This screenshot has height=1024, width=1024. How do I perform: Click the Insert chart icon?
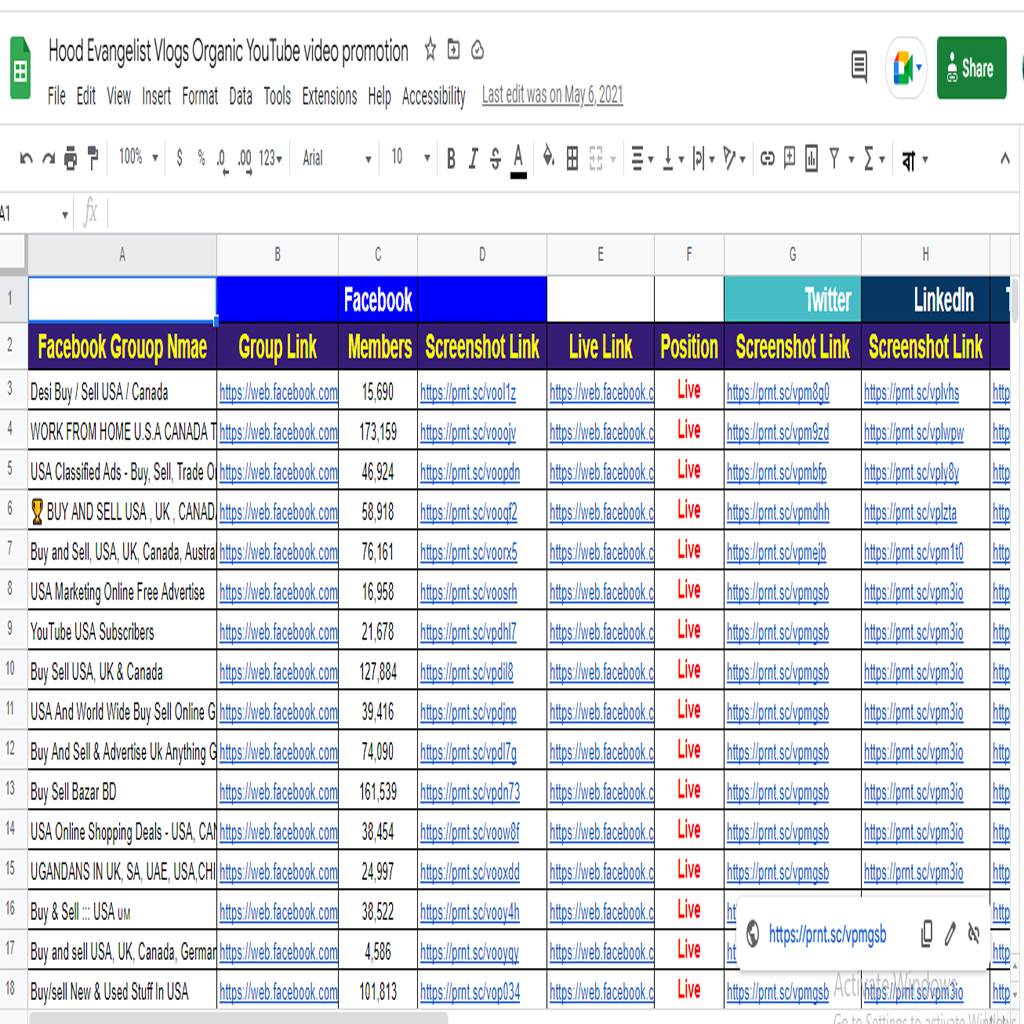(x=812, y=158)
